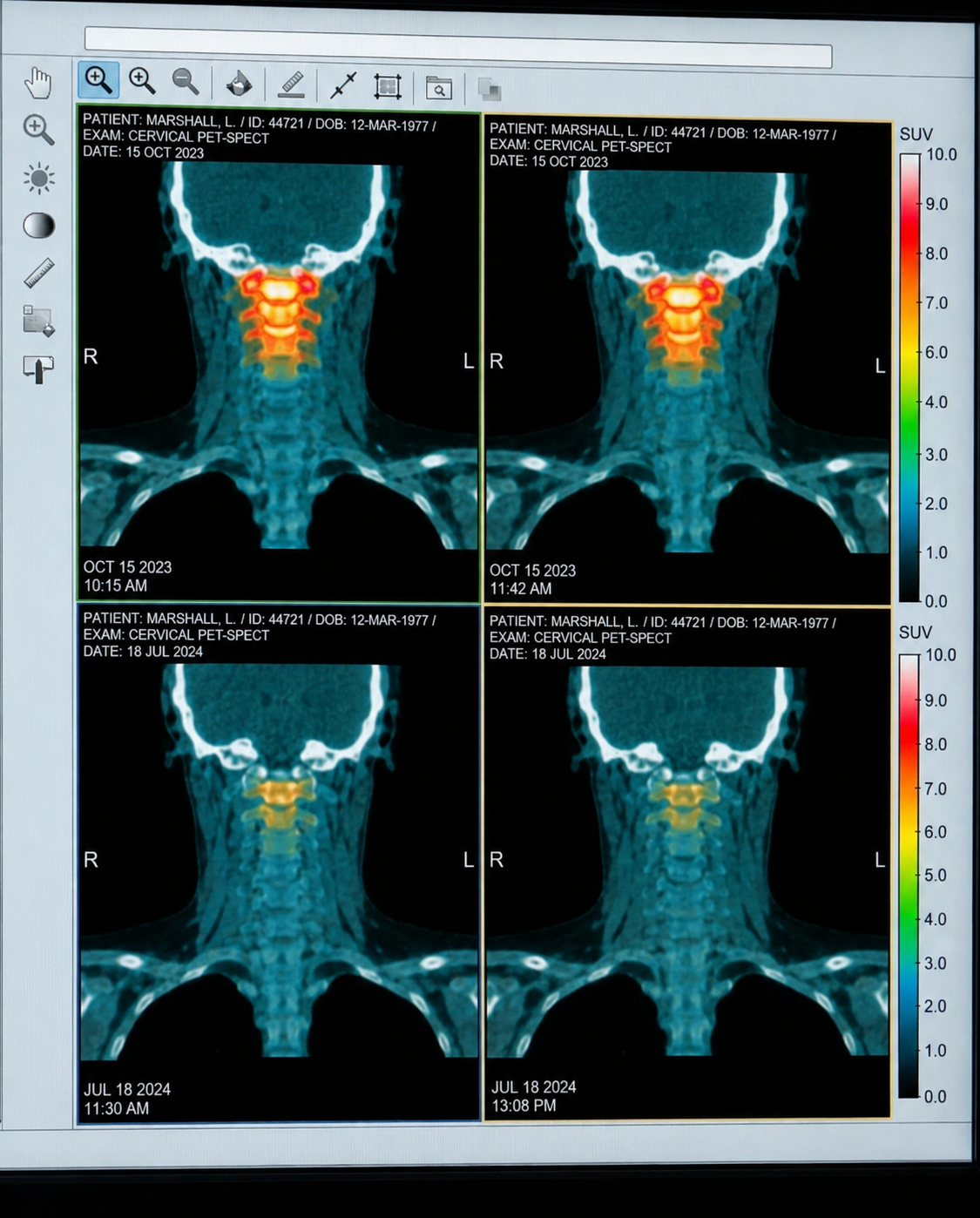This screenshot has height=1218, width=980.
Task: Click "EXAM: CERVICAL PET-SPECT" in the 11:42 AM panel
Action: pos(580,145)
